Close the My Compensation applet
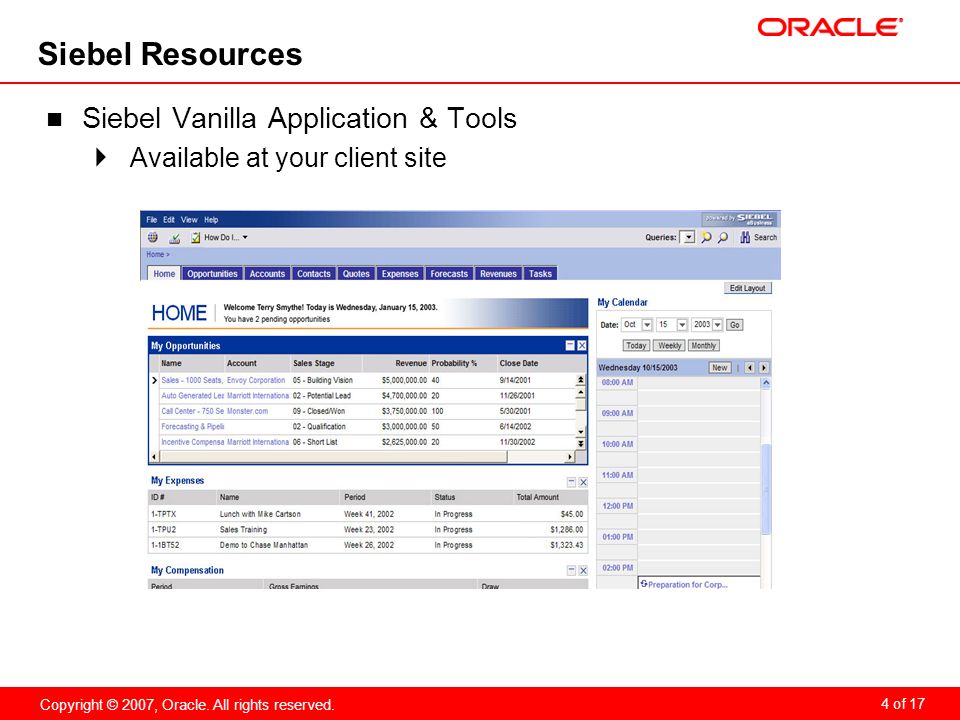960x720 pixels. point(583,571)
